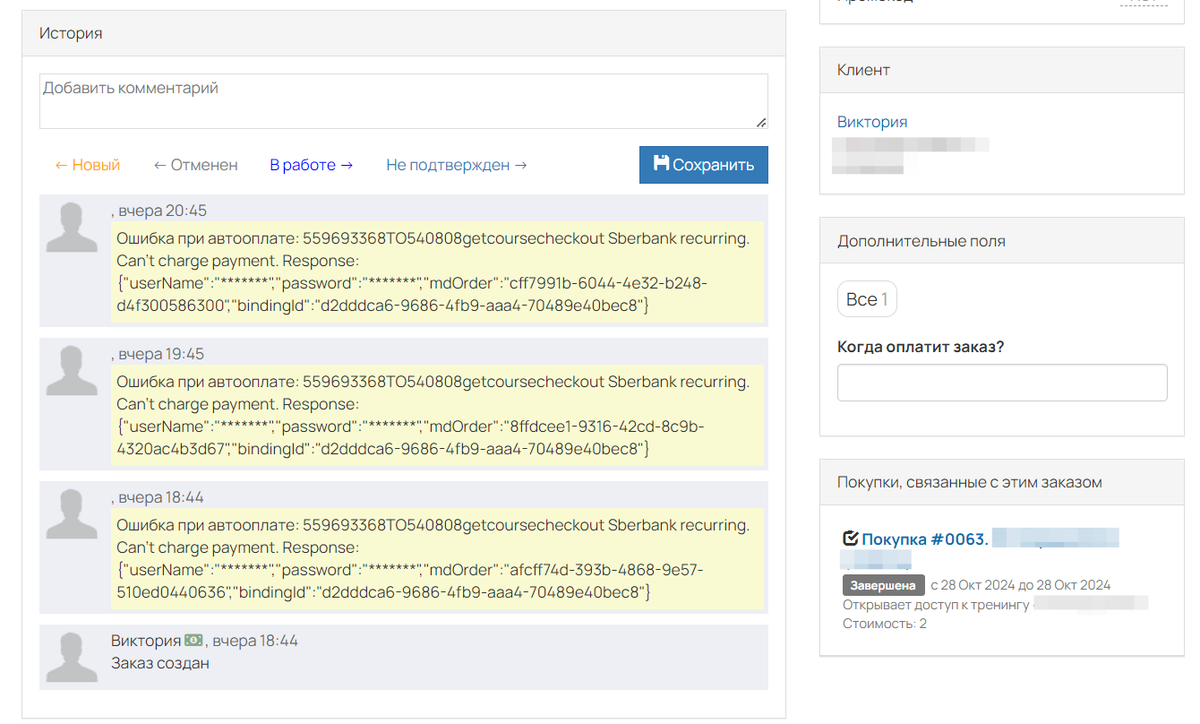Click the 'Когда оплатит заказ?' label
Image resolution: width=1200 pixels, height=724 pixels.
tap(920, 347)
